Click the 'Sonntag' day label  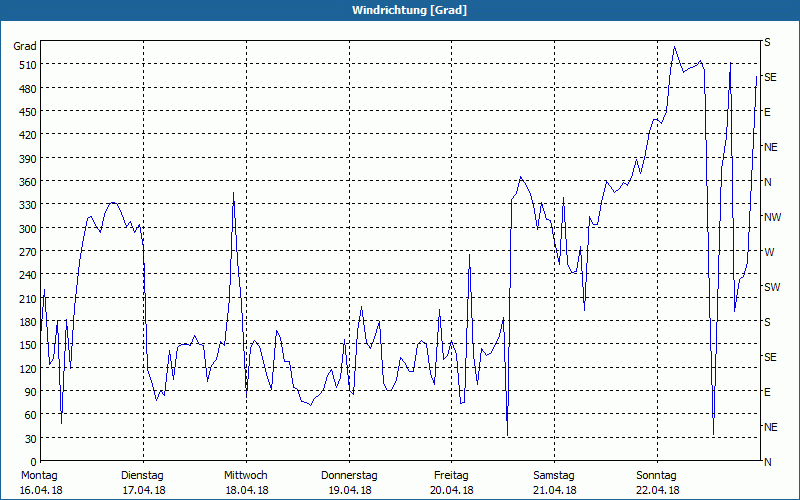(656, 476)
